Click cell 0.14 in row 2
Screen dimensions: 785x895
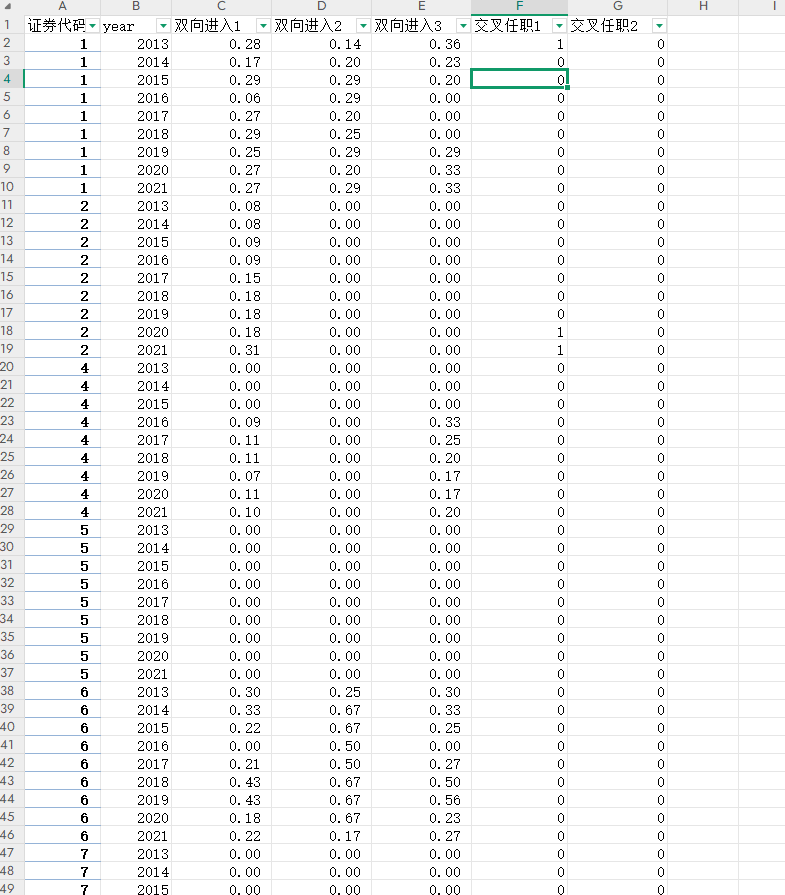(321, 44)
